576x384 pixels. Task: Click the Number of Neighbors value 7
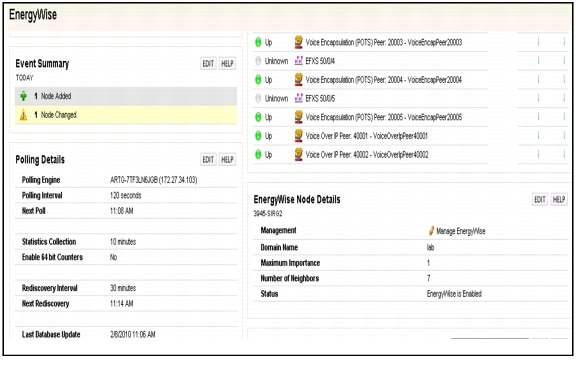[x=429, y=278]
